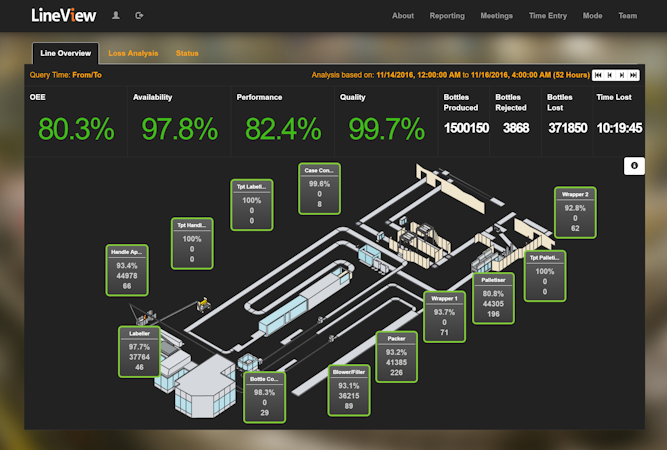Select the Tpt Labell... machine card
The height and width of the screenshot is (450, 667).
click(x=252, y=205)
